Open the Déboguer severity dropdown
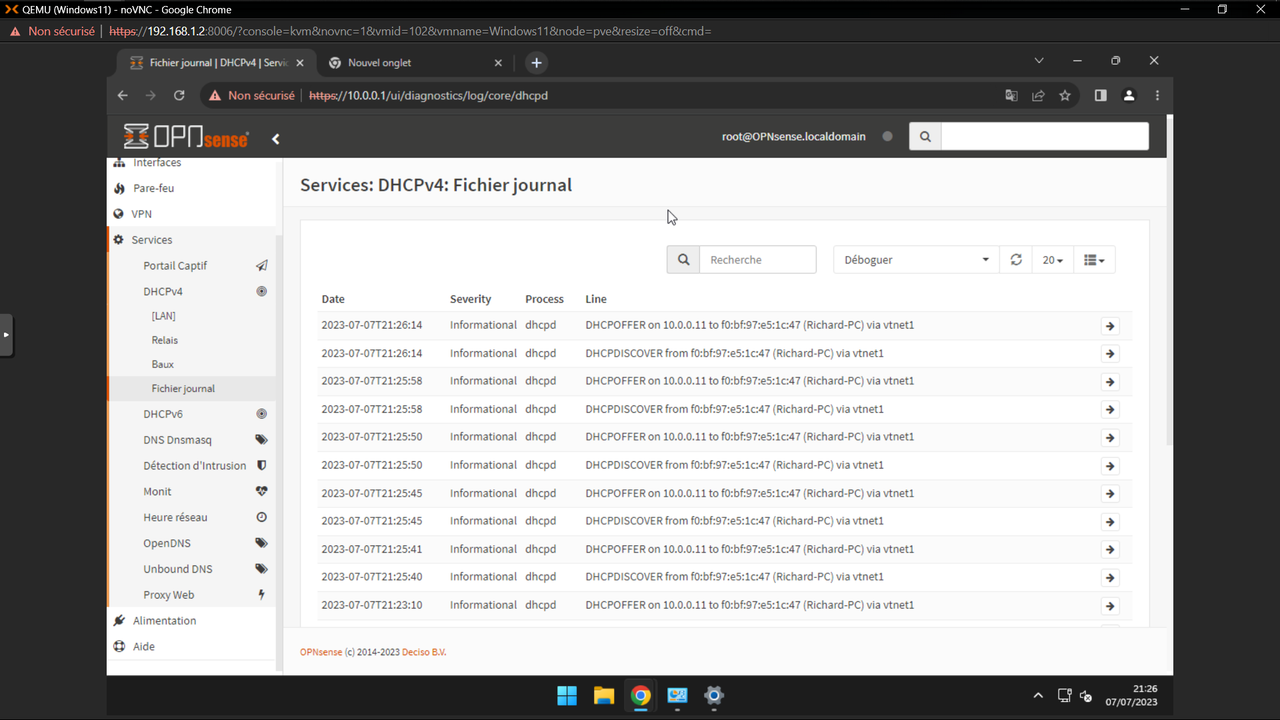1280x720 pixels. [916, 260]
